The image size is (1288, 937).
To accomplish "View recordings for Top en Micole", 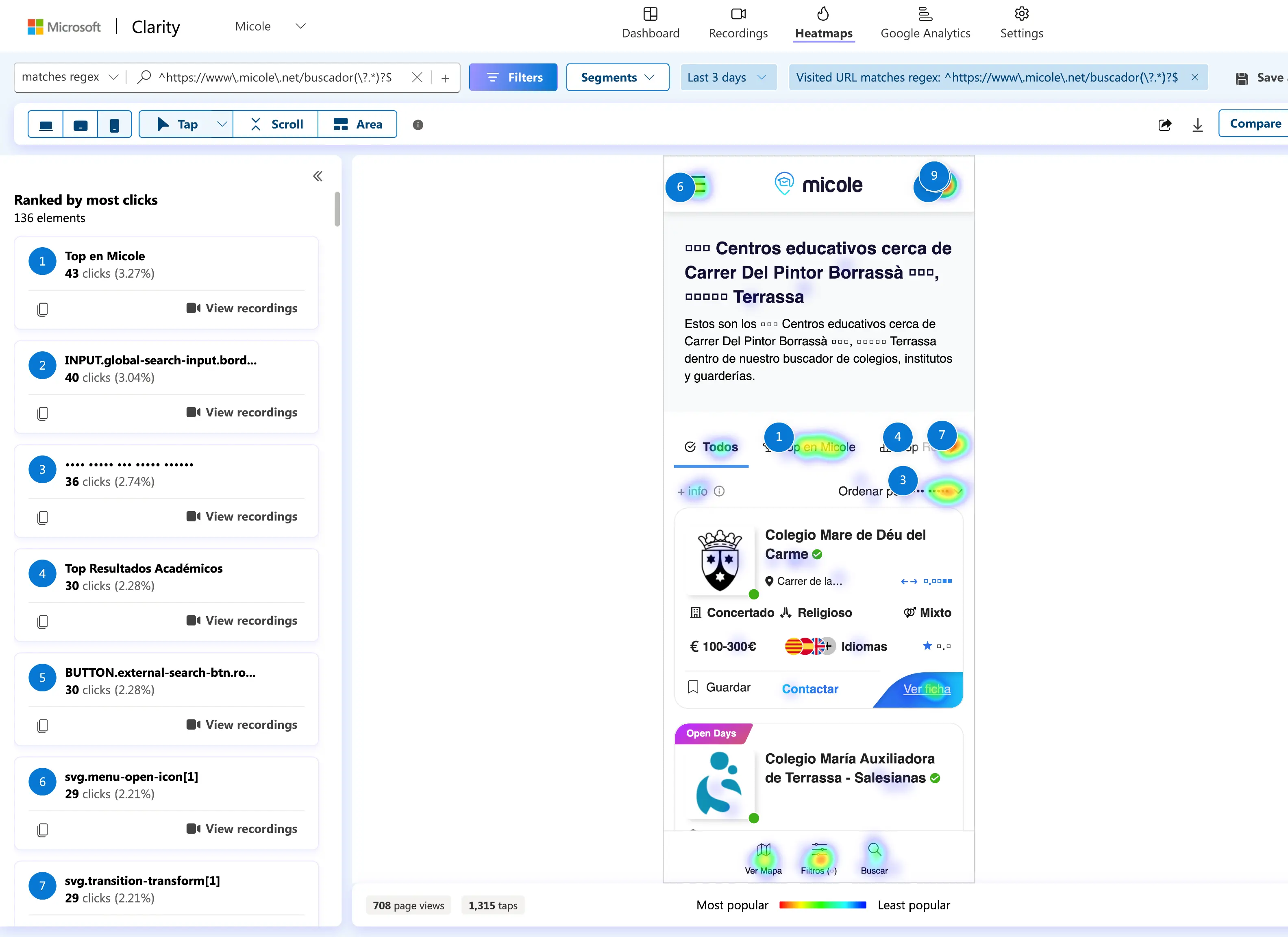I will click(x=242, y=308).
